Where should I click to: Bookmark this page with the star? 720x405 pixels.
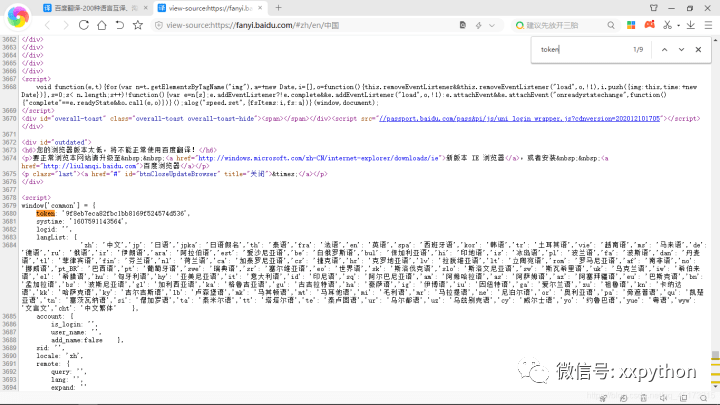click(138, 25)
